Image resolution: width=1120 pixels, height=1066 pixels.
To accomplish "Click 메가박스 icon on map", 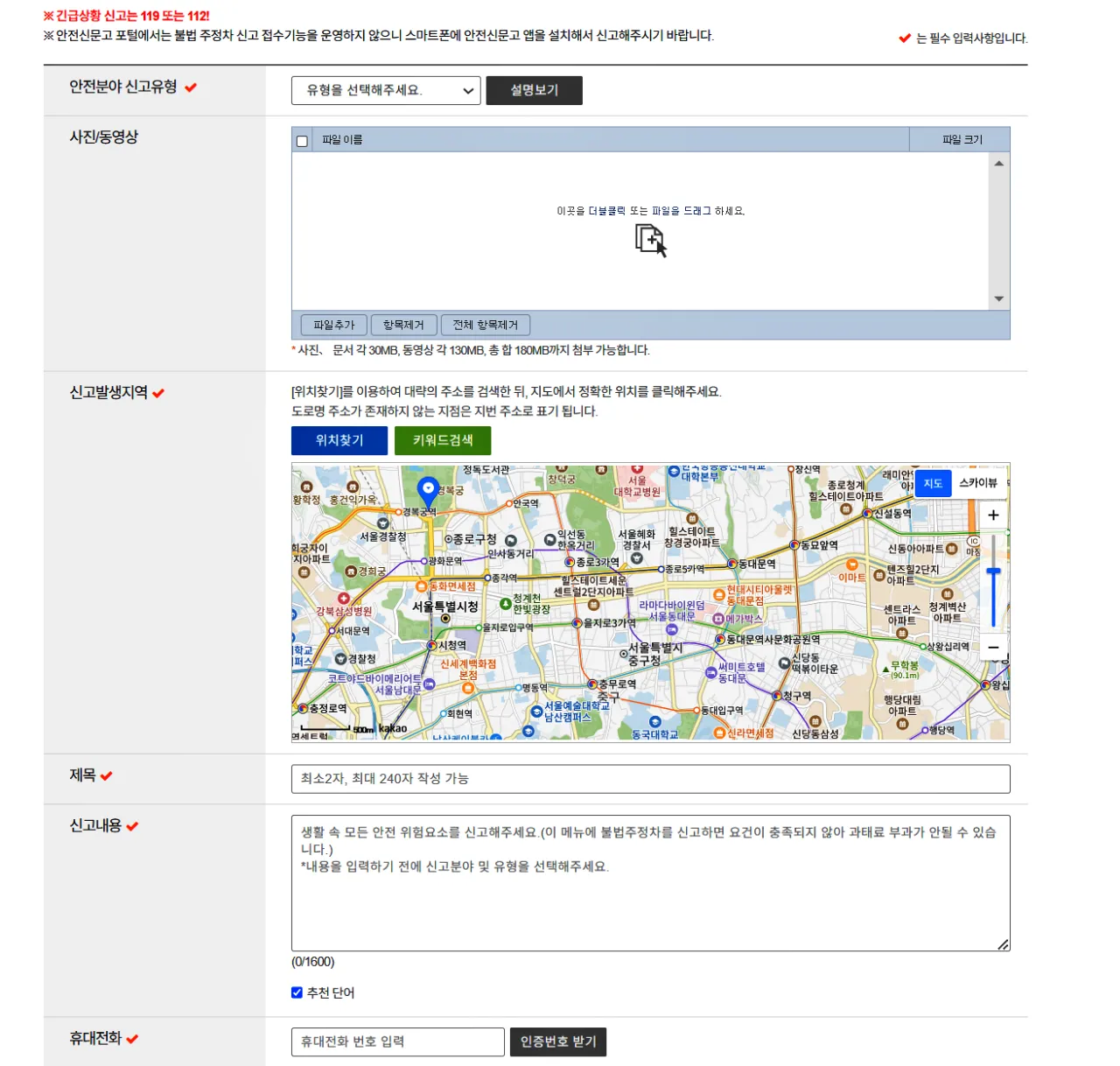I will coord(718,619).
